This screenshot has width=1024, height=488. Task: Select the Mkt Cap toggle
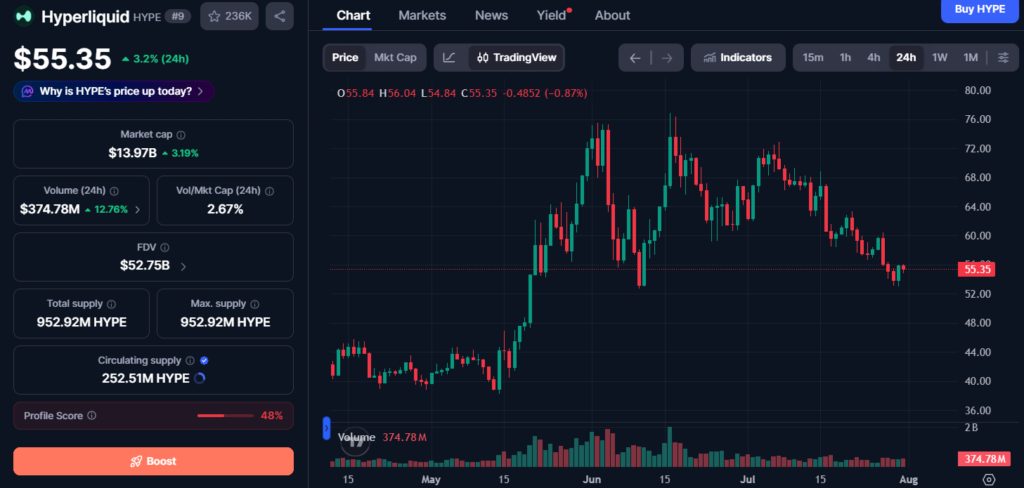pos(395,57)
